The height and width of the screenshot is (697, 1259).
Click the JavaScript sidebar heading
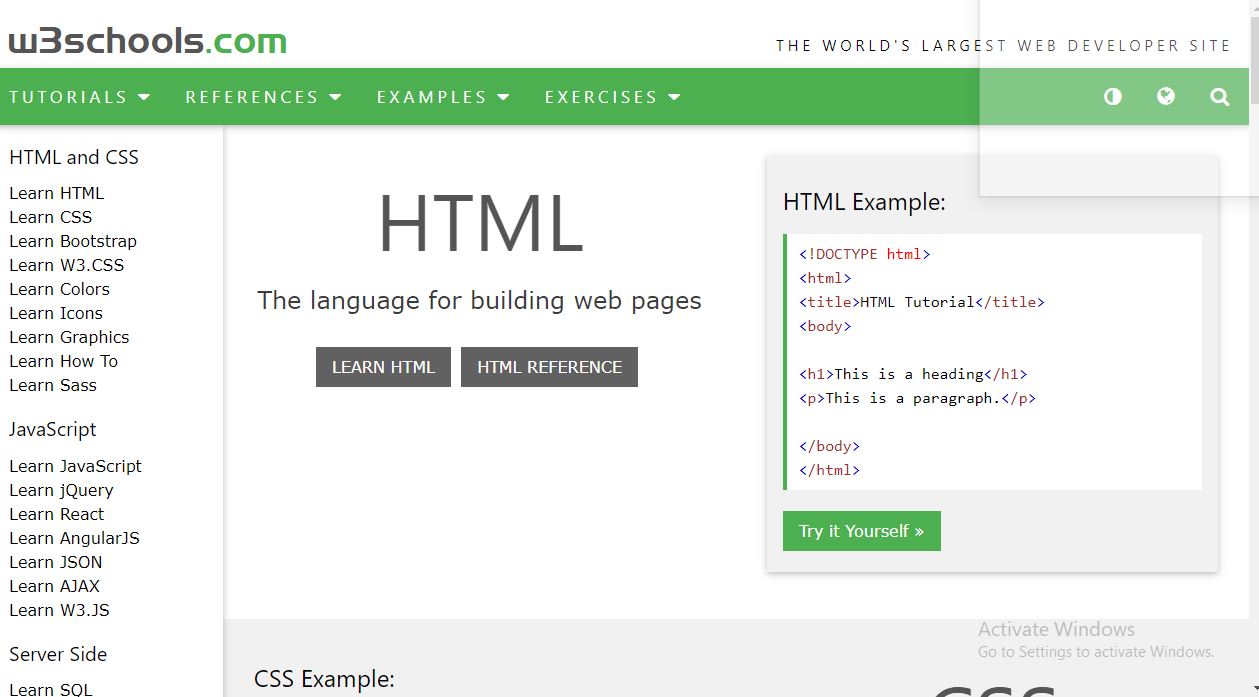53,429
